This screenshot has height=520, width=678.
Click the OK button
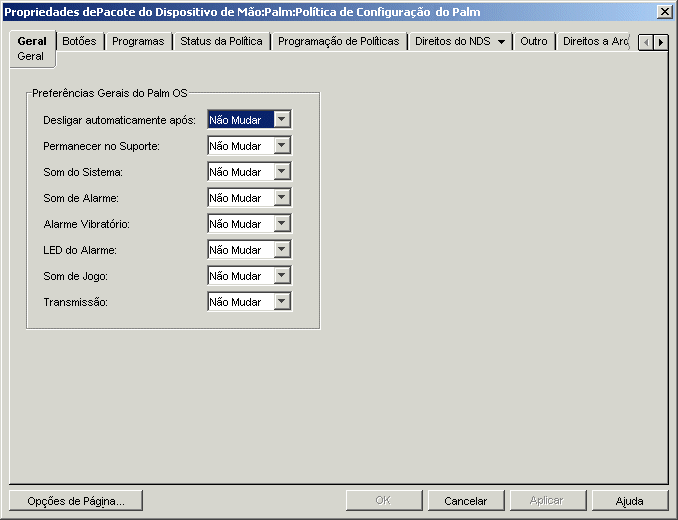pyautogui.click(x=384, y=501)
